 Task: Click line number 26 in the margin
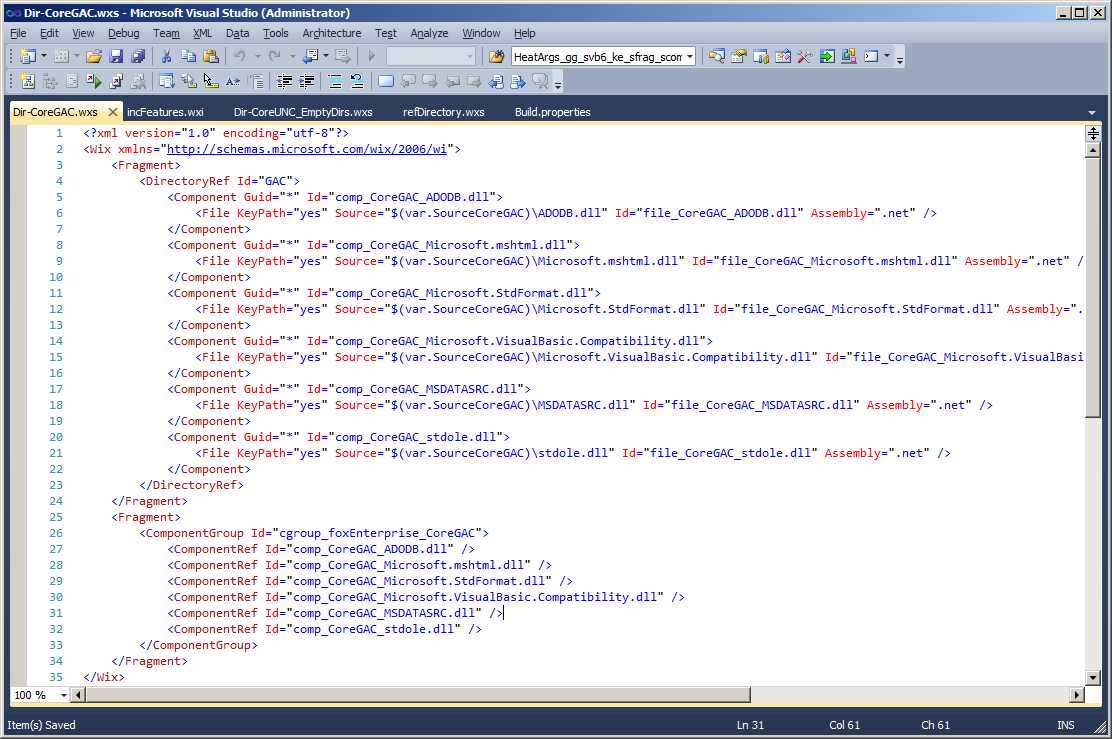(x=56, y=533)
